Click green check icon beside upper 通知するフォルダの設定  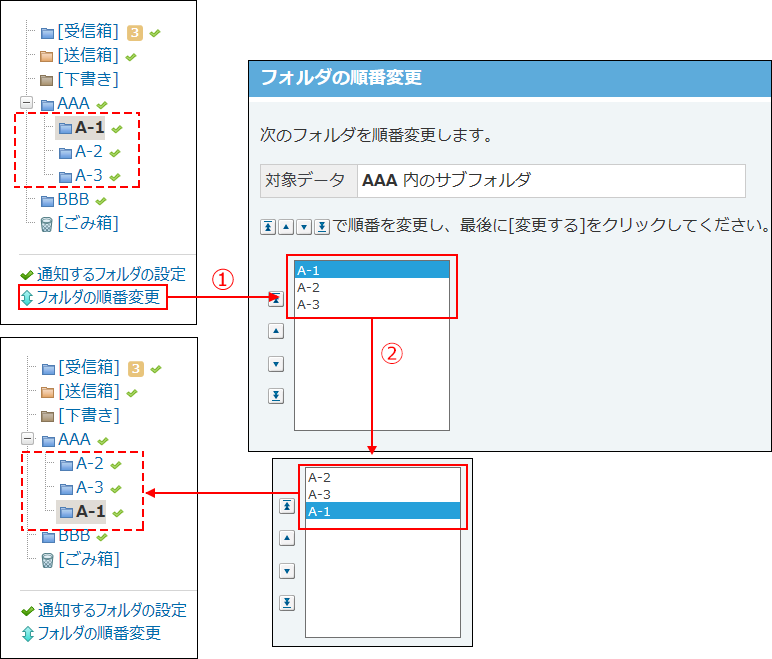pos(27,275)
